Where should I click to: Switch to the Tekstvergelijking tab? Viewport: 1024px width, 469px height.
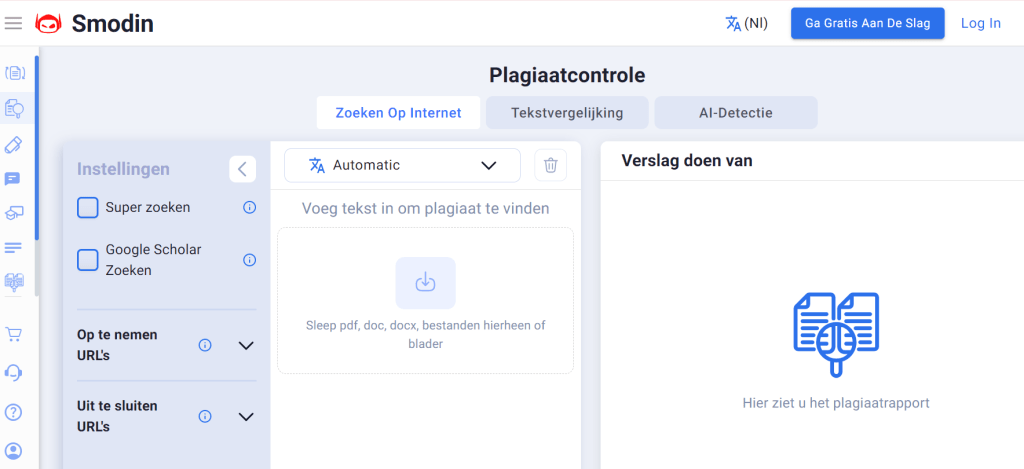coord(567,113)
